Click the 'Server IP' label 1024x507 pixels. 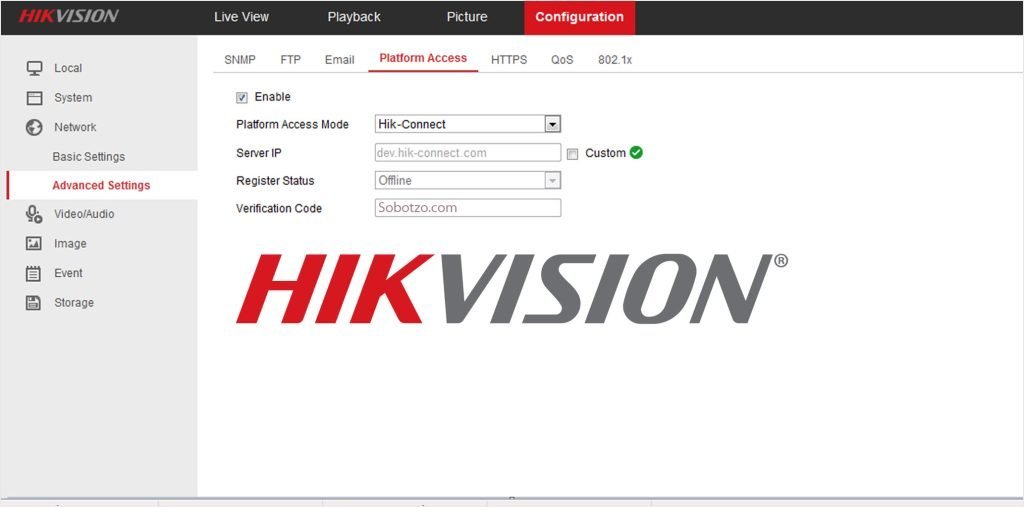259,153
